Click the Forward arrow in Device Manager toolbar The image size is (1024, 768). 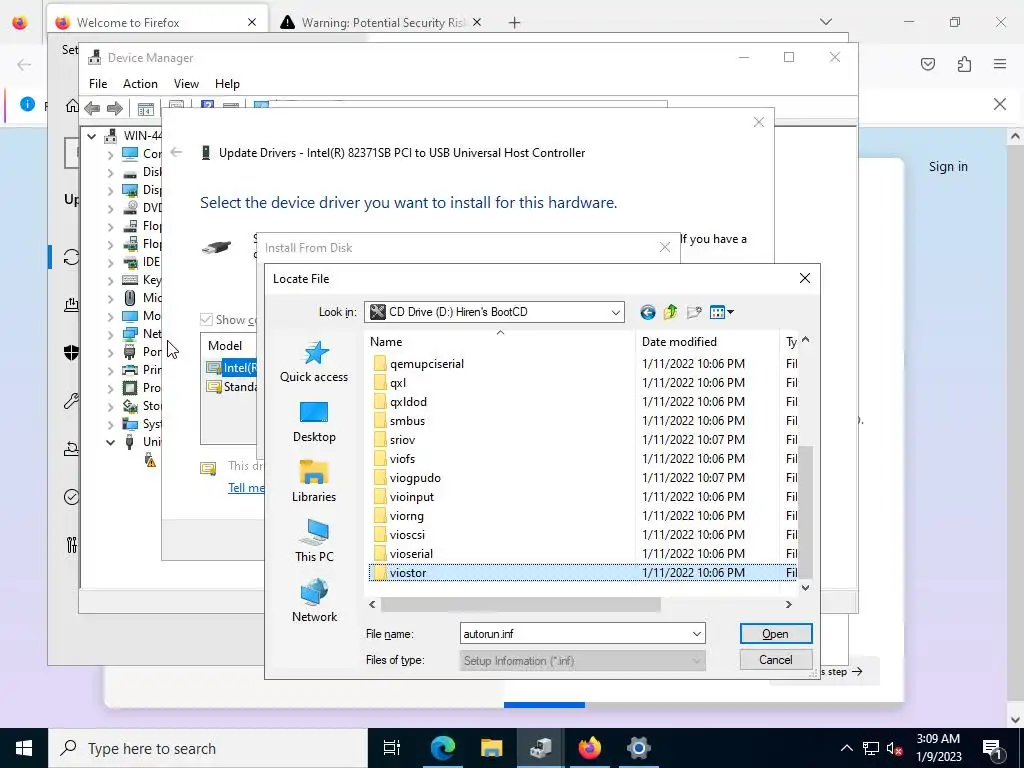[x=114, y=108]
